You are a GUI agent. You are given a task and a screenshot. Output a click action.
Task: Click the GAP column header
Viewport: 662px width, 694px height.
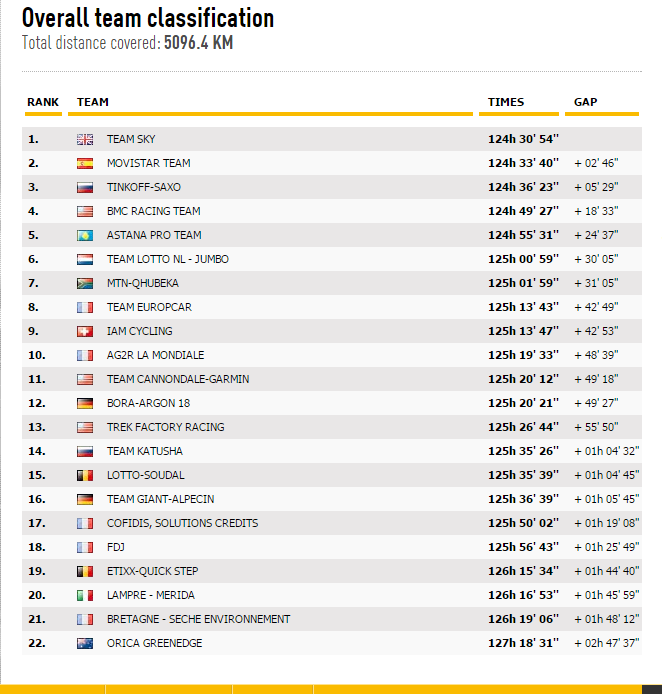(x=585, y=102)
